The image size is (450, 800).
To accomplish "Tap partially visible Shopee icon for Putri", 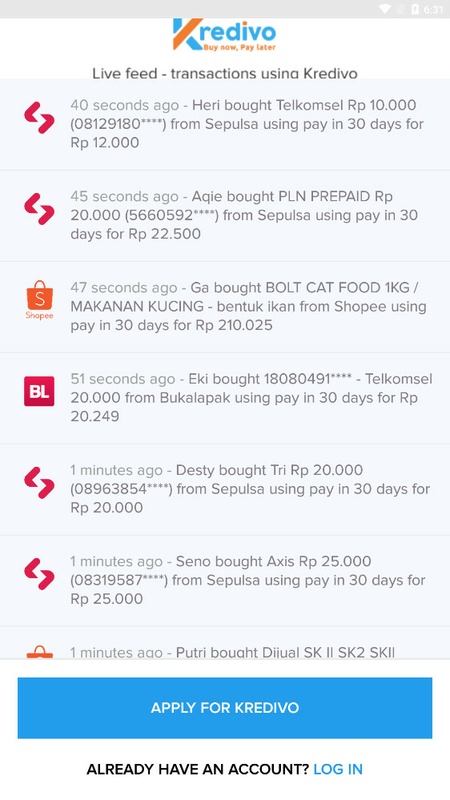I will tap(39, 652).
